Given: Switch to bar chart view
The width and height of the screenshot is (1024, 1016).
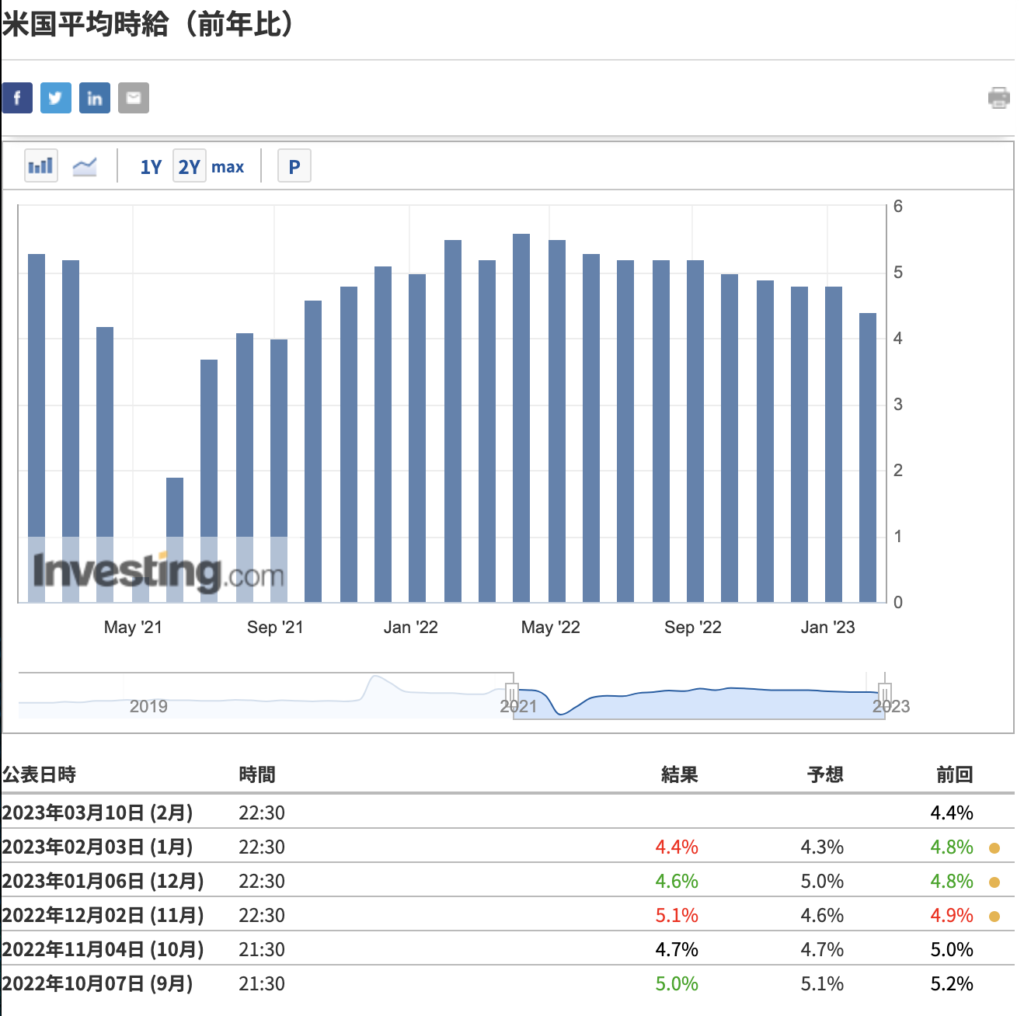Looking at the screenshot, I should tap(40, 166).
